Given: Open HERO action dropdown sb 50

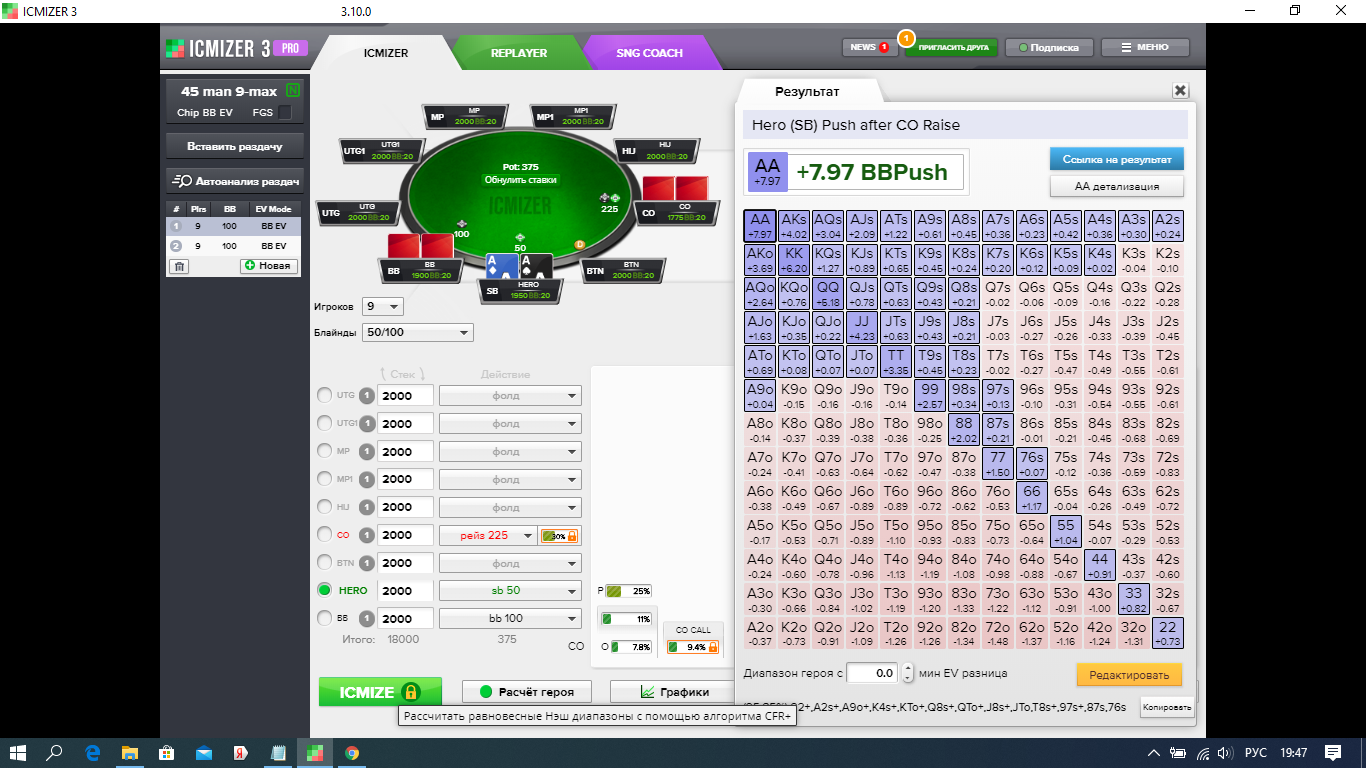Looking at the screenshot, I should click(x=510, y=591).
